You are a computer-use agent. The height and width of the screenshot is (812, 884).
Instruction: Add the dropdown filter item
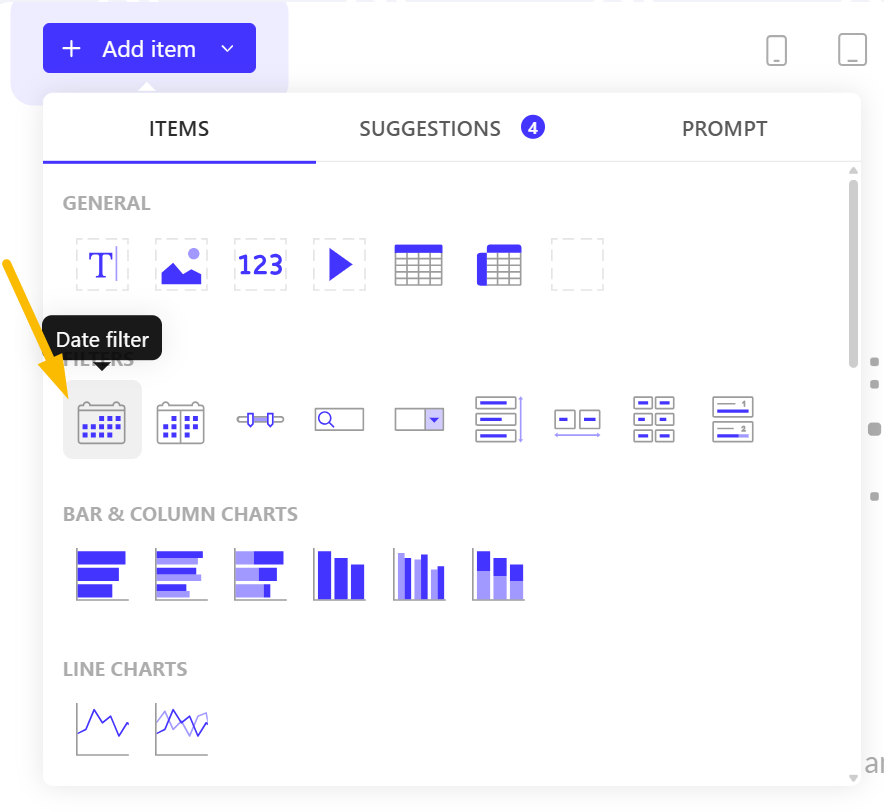[419, 420]
